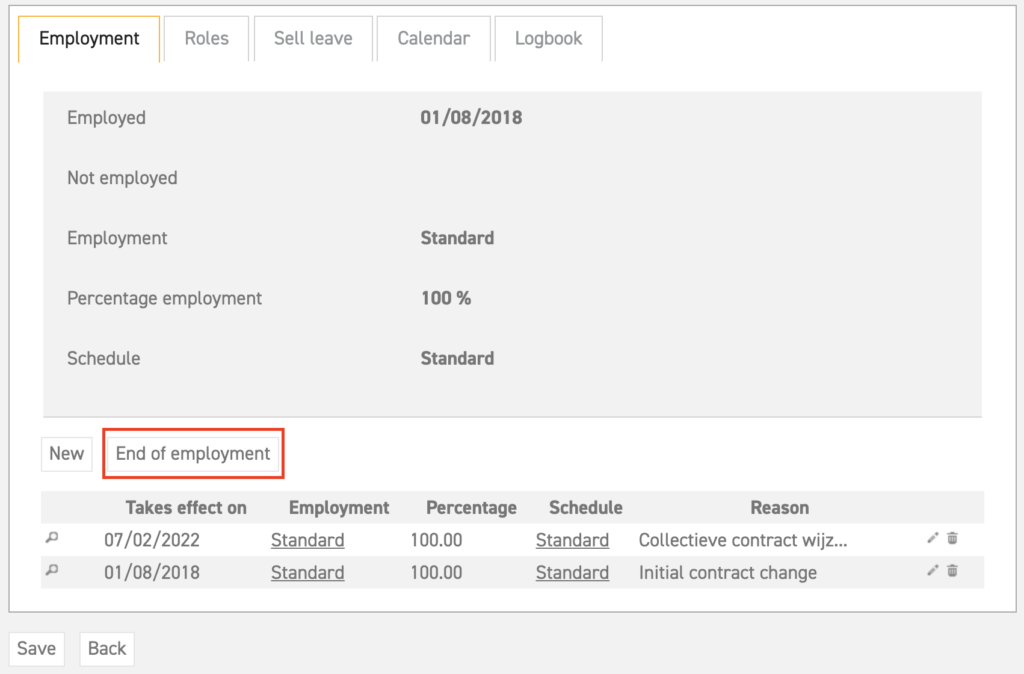The image size is (1024, 674).
Task: Select the Employment tab
Action: point(88,38)
